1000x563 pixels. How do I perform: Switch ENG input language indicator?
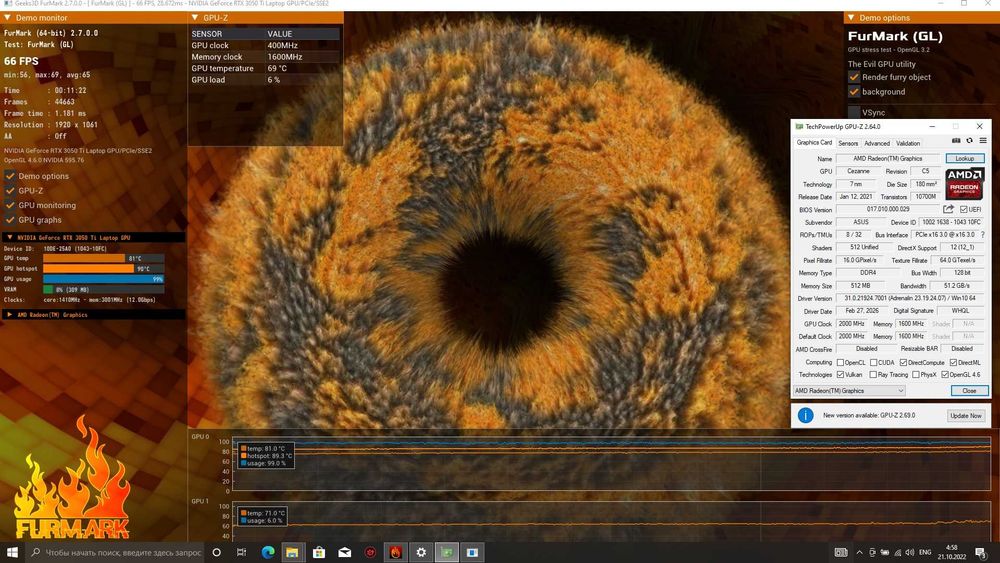click(925, 552)
